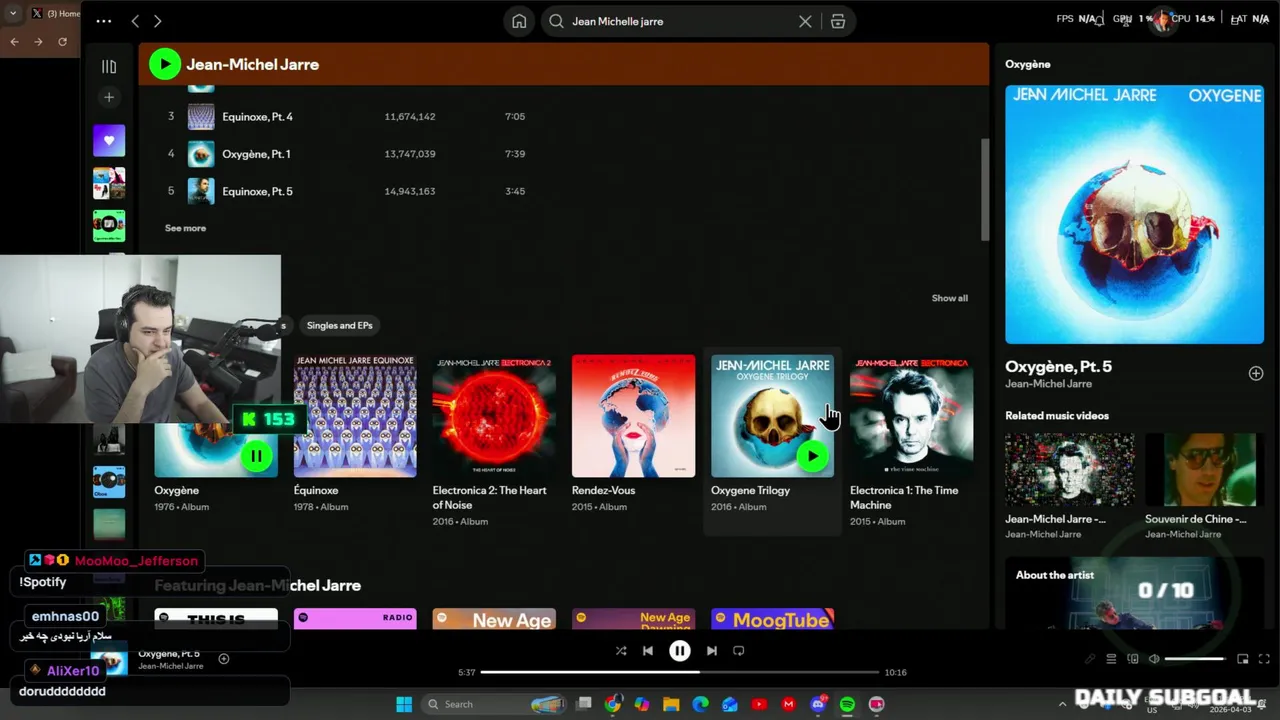Open the Rendez-Vous album
This screenshot has width=1280, height=720.
(633, 416)
